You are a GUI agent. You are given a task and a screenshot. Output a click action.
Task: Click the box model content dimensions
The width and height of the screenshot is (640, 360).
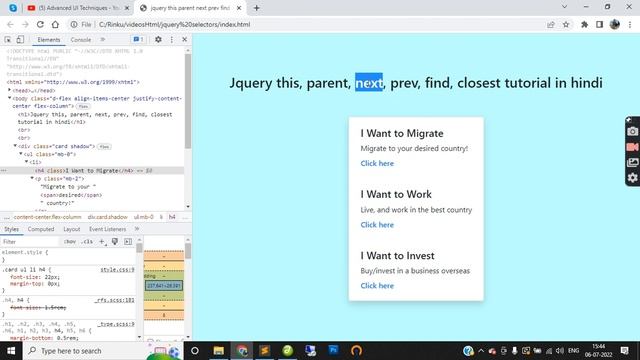pos(164,286)
